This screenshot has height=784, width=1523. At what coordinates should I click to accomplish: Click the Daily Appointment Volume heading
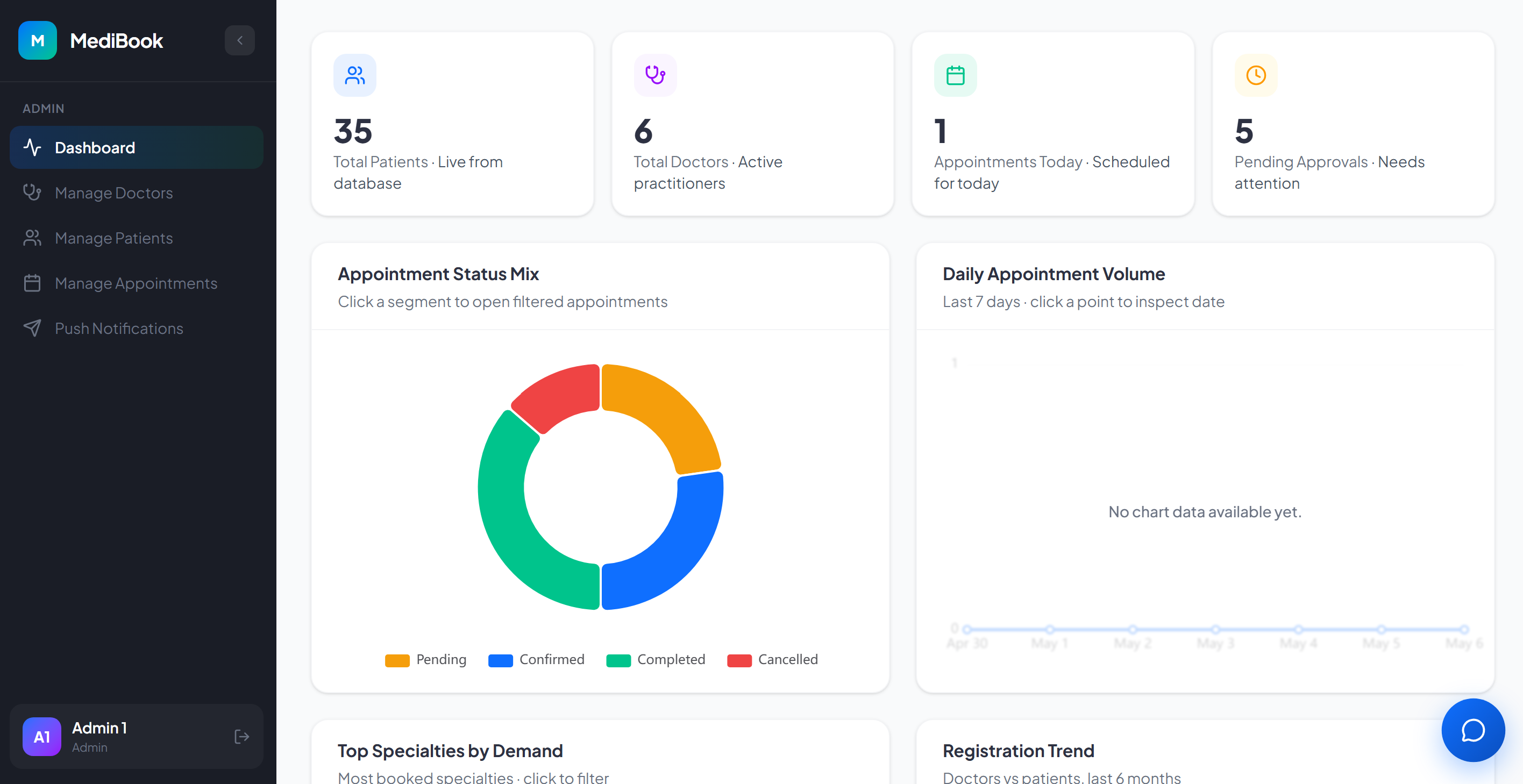coord(1054,274)
